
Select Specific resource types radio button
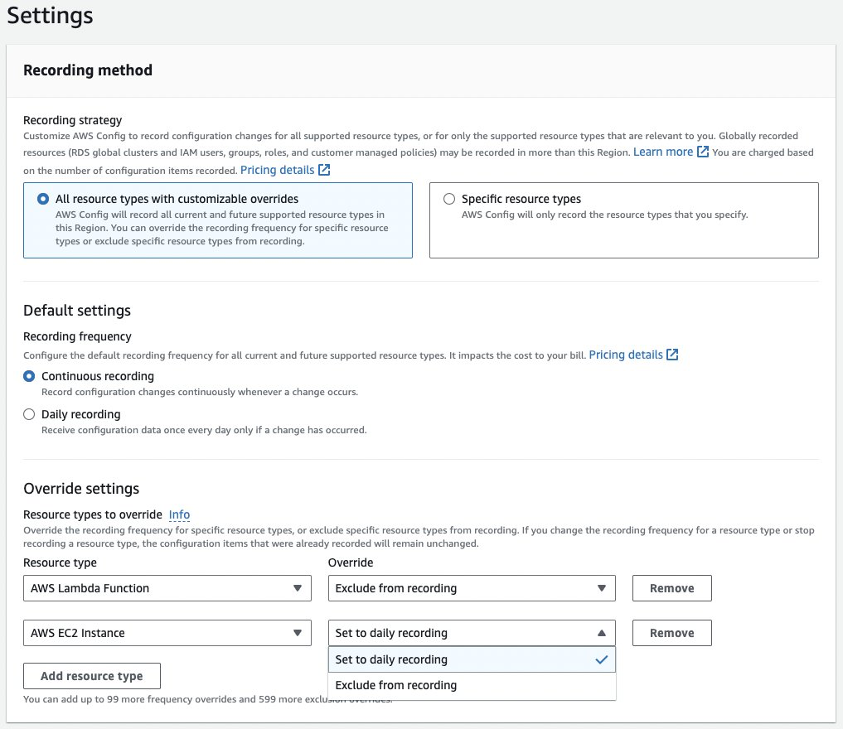(x=449, y=198)
